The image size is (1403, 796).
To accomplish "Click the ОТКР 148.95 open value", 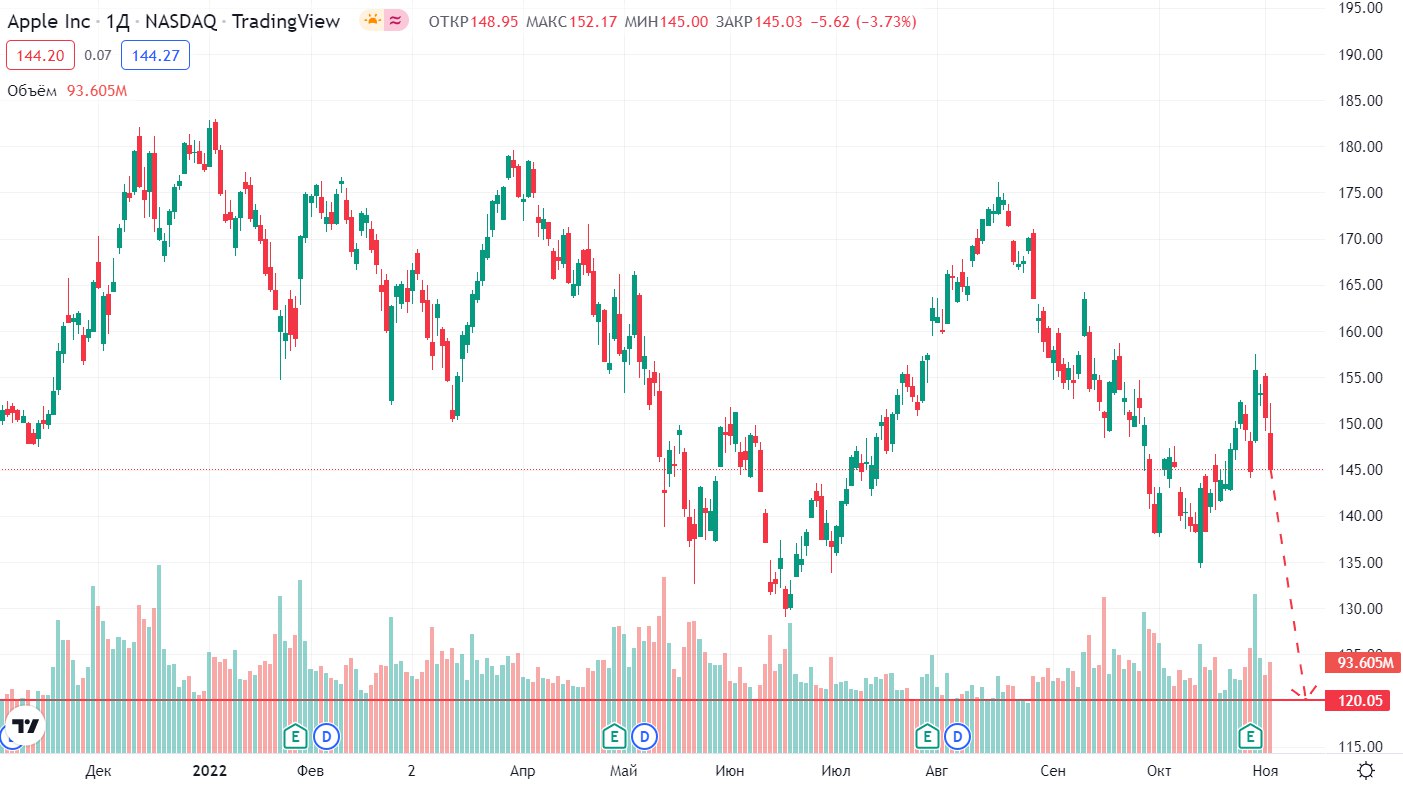I will [x=473, y=21].
